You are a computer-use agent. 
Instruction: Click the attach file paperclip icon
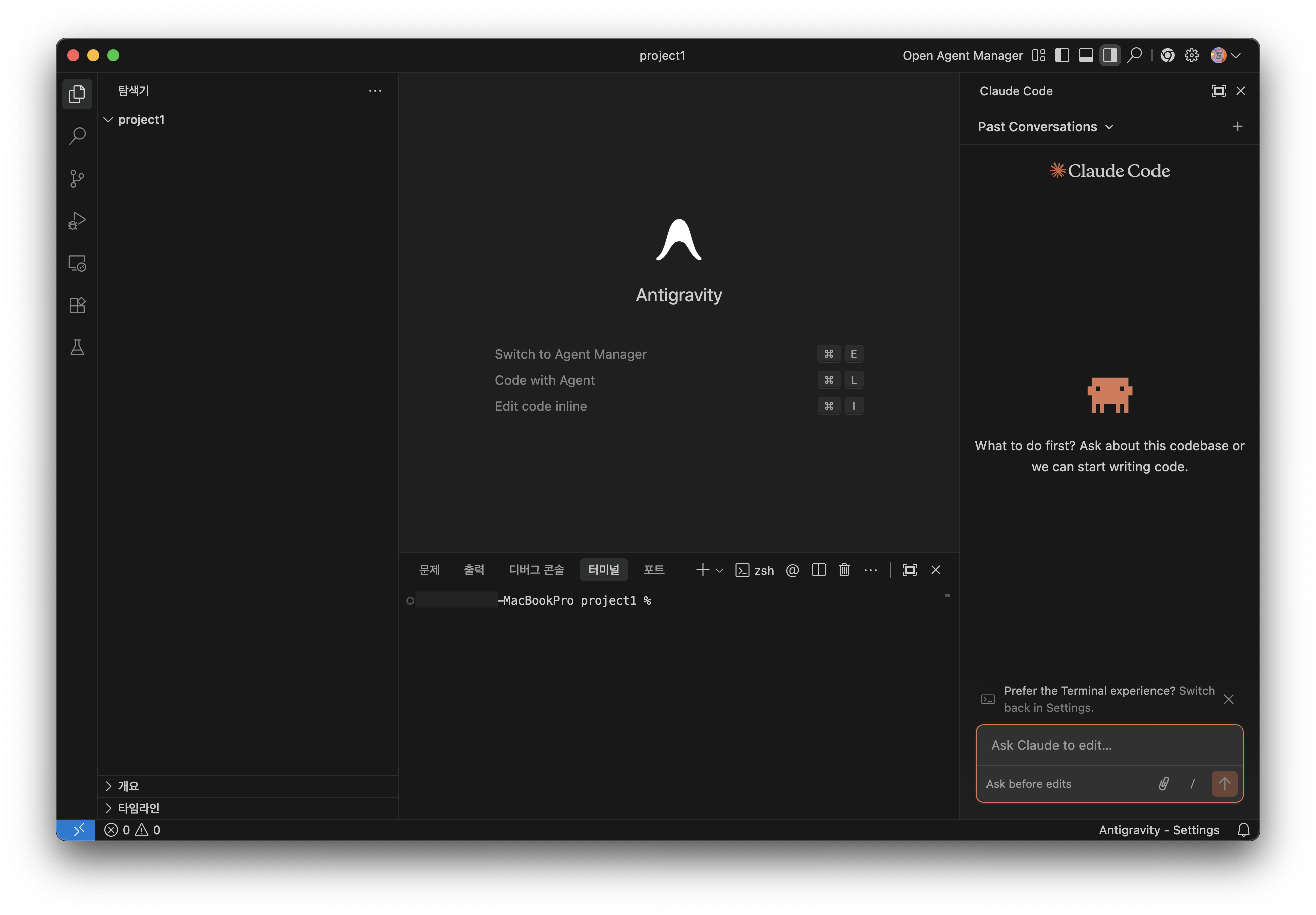(1163, 783)
